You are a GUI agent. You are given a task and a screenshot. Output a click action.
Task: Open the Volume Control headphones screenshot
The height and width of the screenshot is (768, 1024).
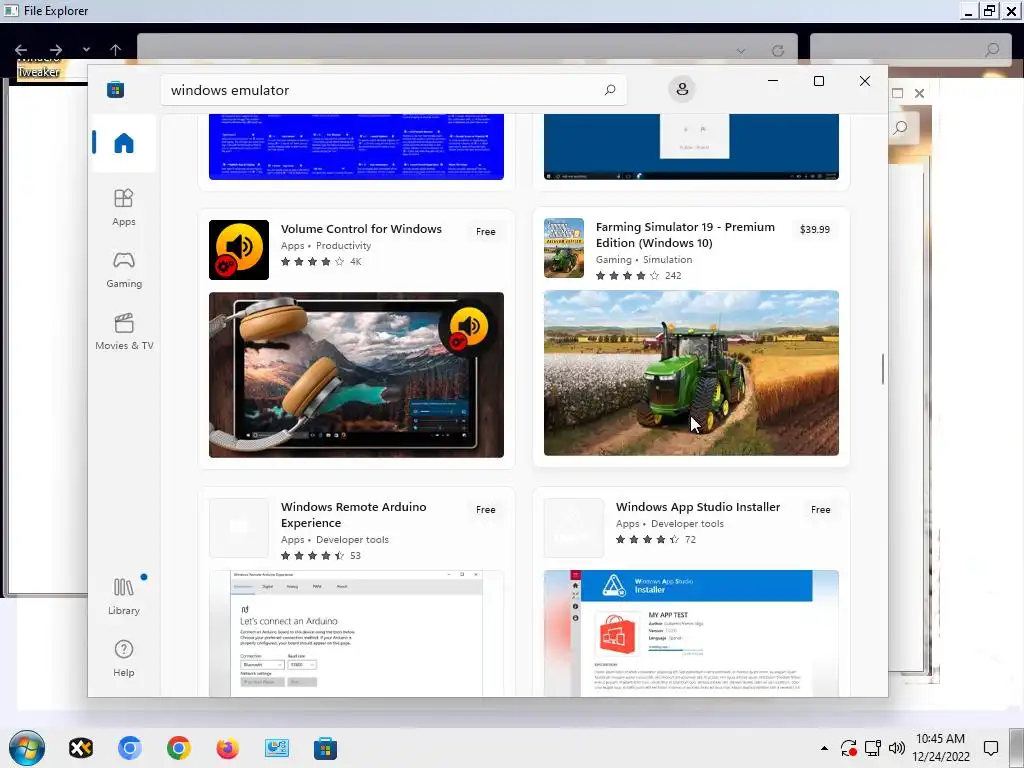click(x=357, y=375)
